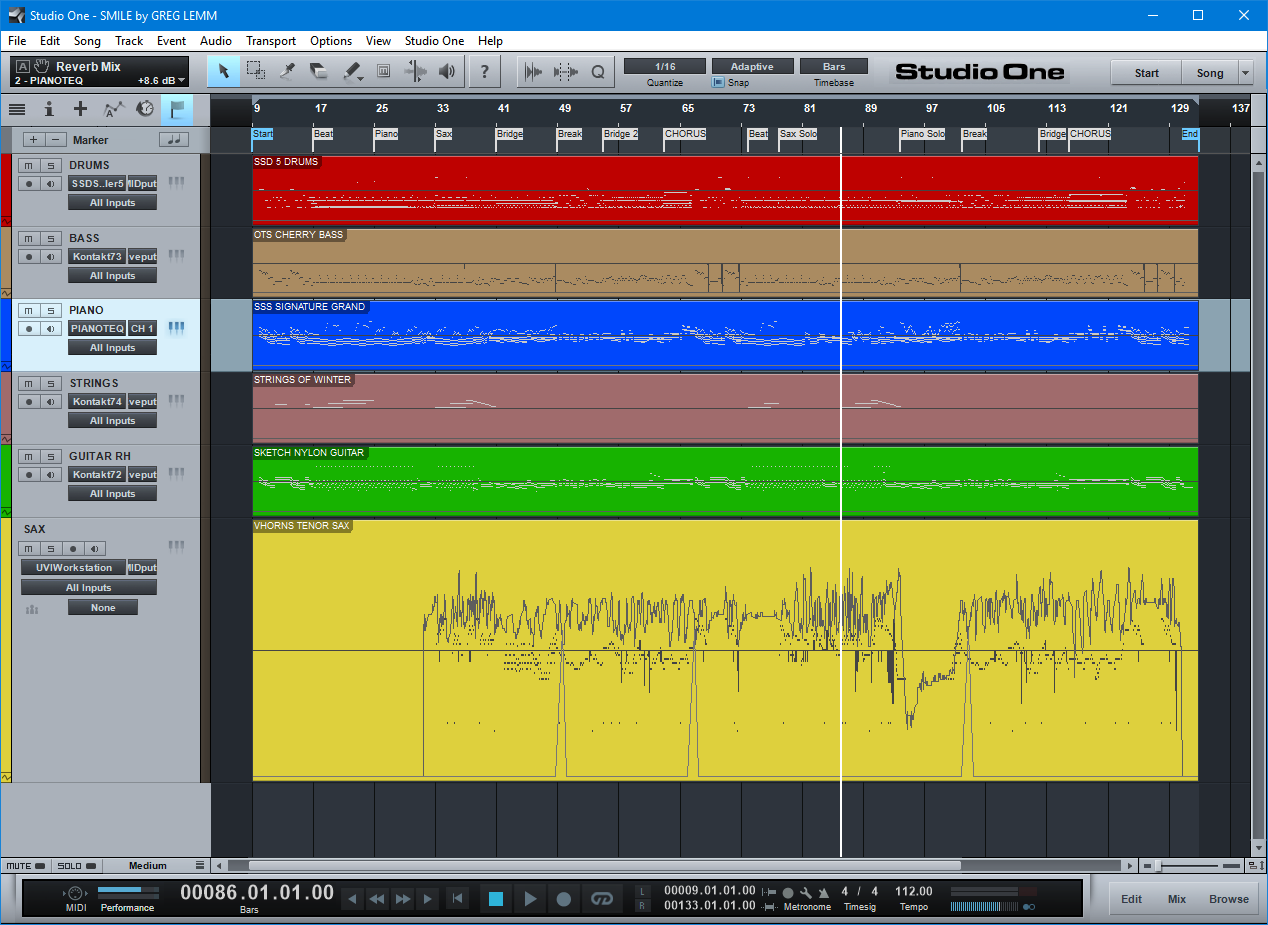The height and width of the screenshot is (925, 1268).
Task: Click the horizontal arrangement scrollbar
Action: 604,866
